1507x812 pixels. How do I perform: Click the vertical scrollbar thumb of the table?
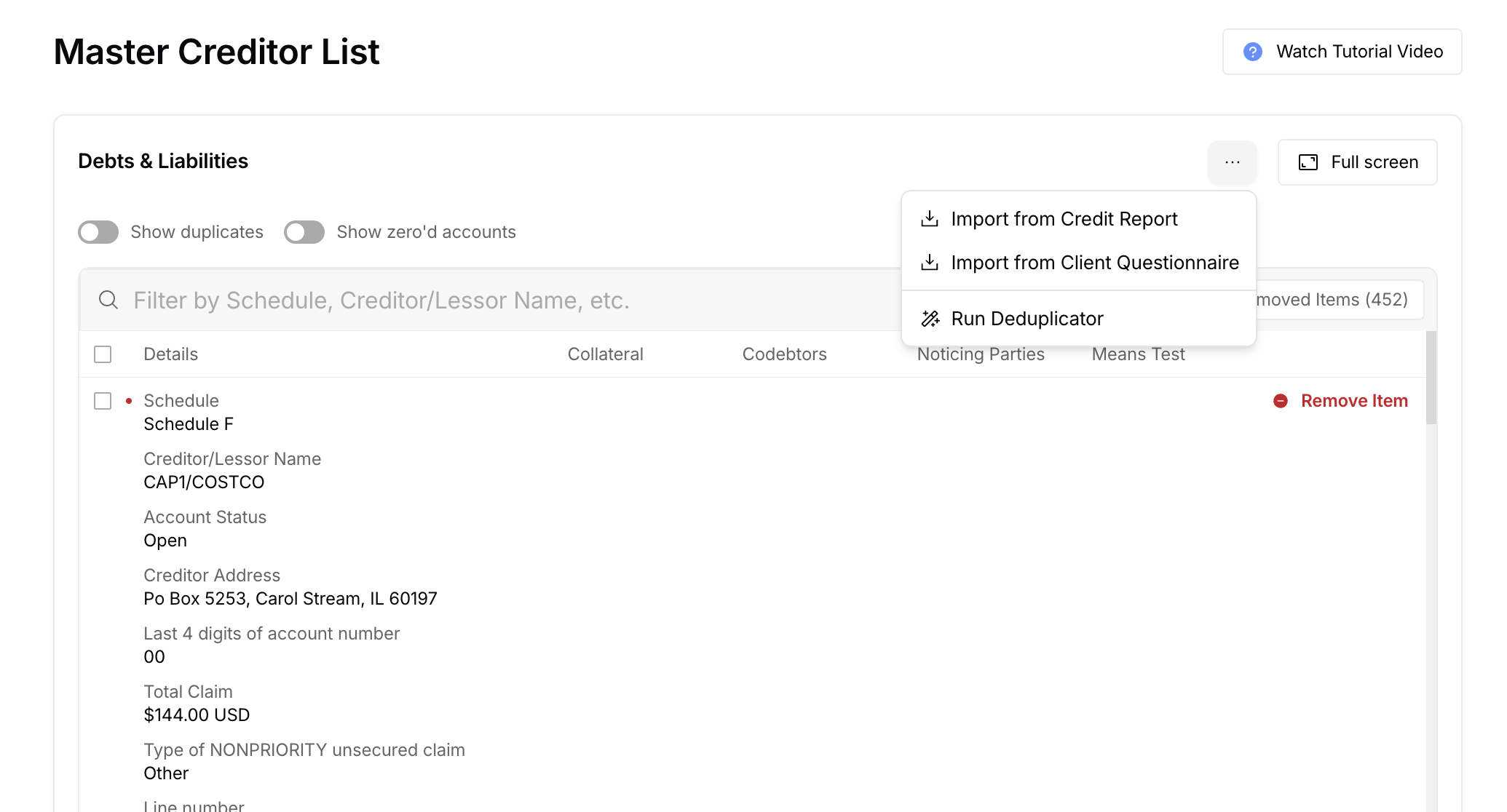1431,378
